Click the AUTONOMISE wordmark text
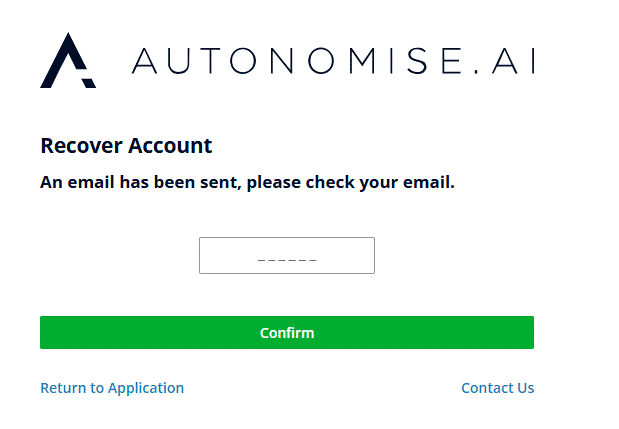Image resolution: width=619 pixels, height=429 pixels. point(298,61)
